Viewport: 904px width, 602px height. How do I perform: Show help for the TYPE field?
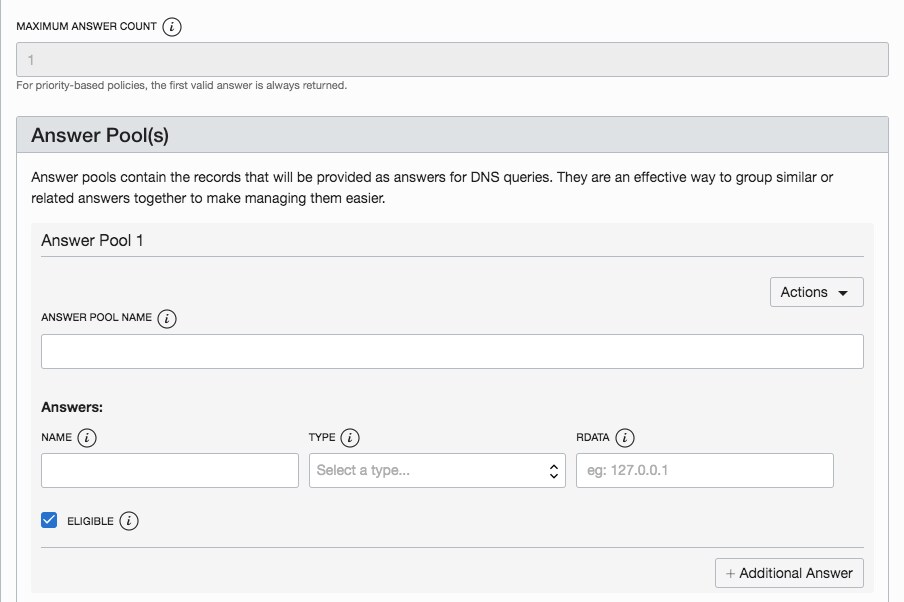[350, 438]
